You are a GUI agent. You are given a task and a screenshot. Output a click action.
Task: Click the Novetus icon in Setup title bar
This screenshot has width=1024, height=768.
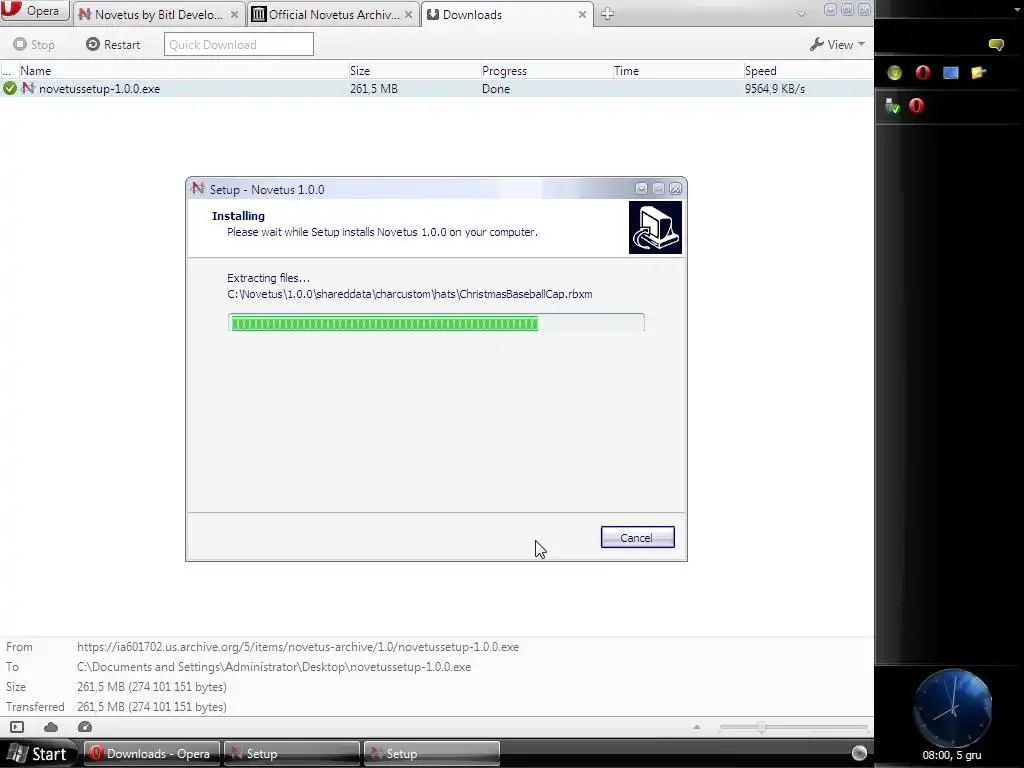coord(197,189)
